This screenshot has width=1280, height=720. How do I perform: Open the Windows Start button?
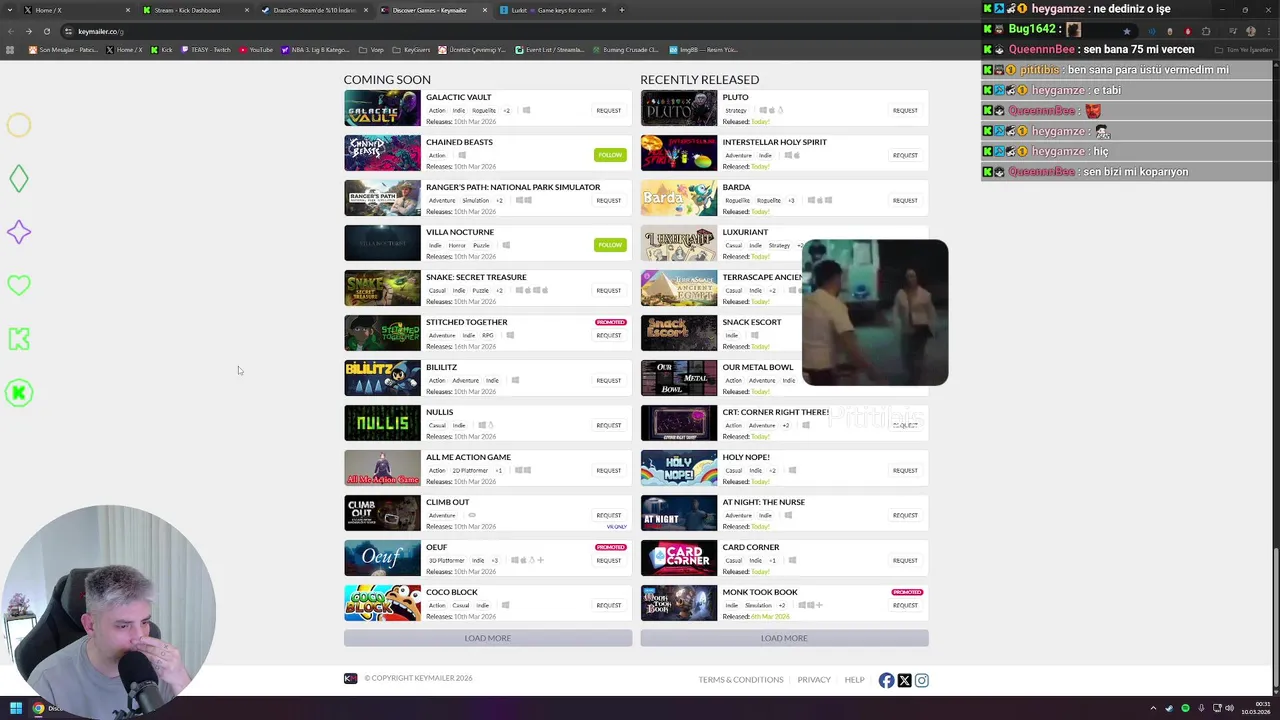tap(15, 708)
